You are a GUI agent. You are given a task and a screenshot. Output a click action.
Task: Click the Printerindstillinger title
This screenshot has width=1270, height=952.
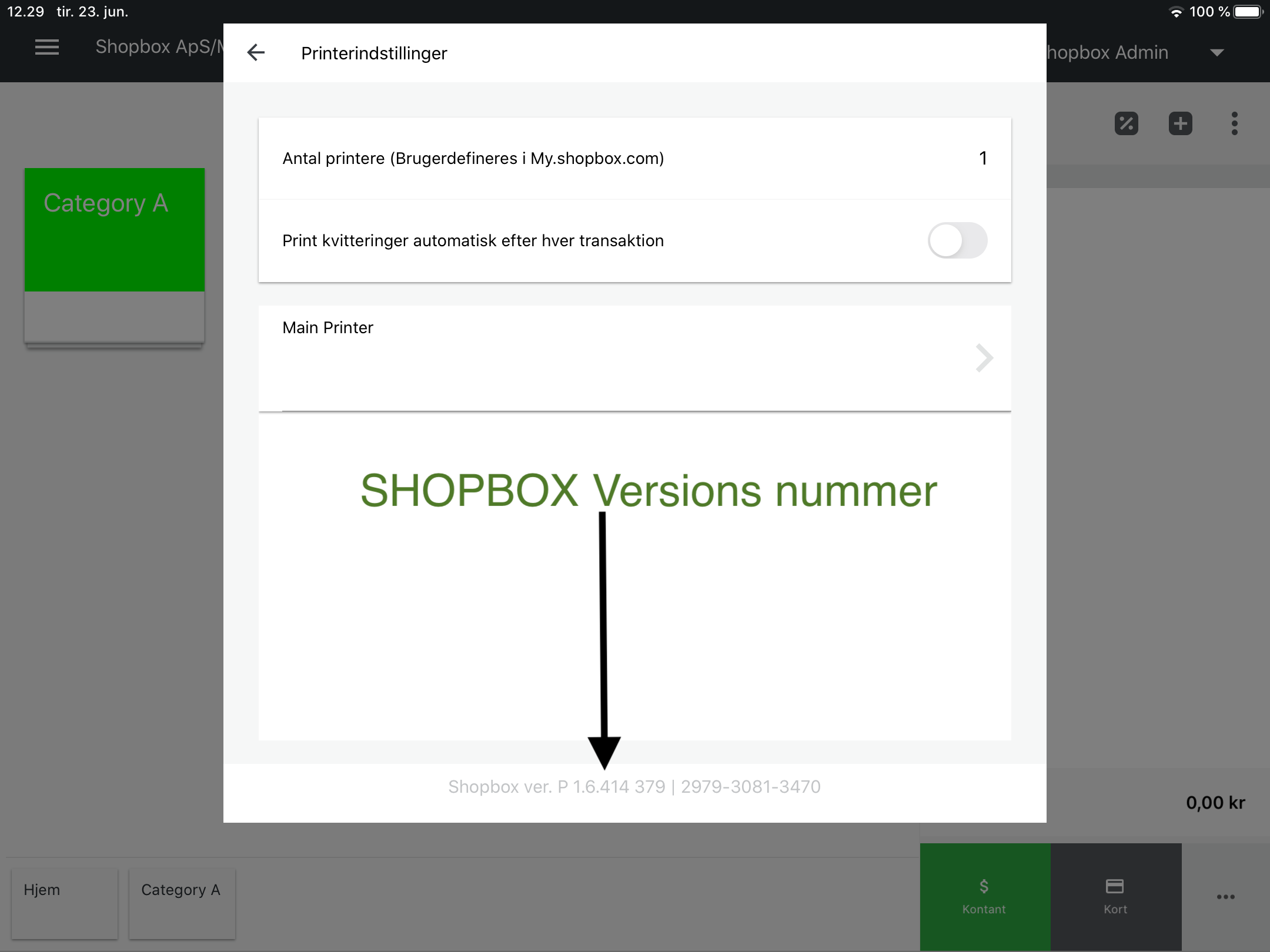[374, 53]
